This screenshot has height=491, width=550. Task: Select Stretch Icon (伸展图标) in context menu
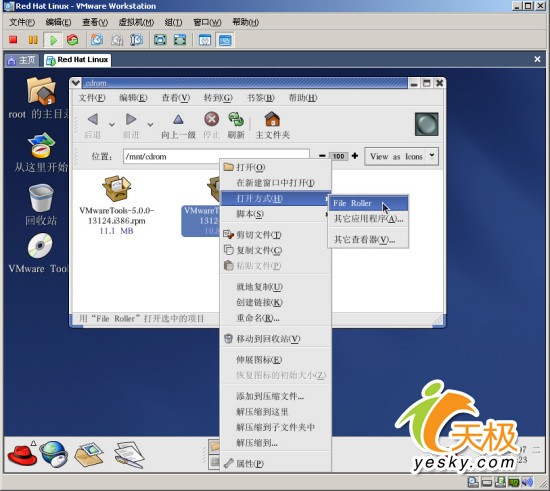(x=276, y=359)
